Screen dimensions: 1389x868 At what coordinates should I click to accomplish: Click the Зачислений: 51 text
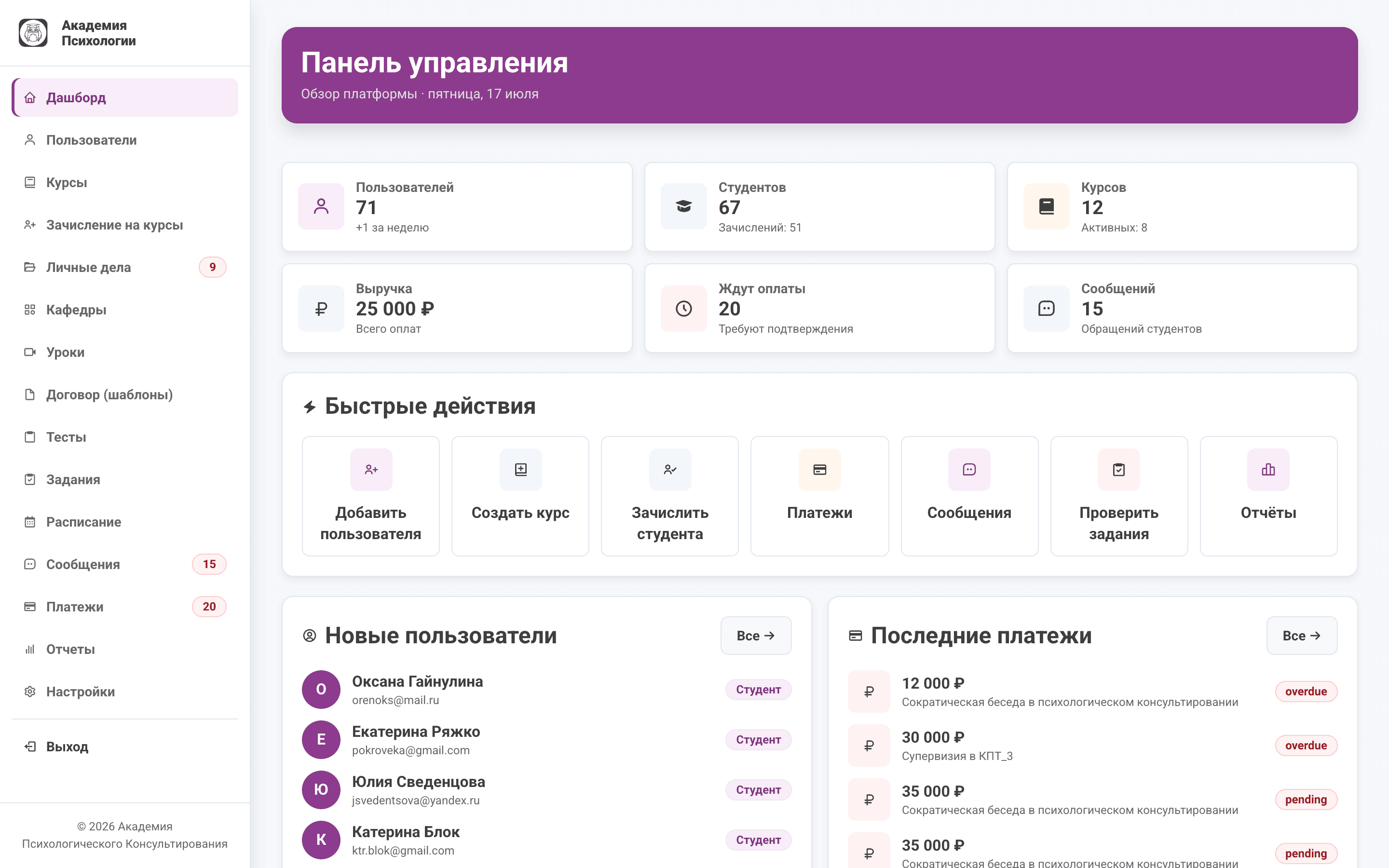tap(760, 228)
